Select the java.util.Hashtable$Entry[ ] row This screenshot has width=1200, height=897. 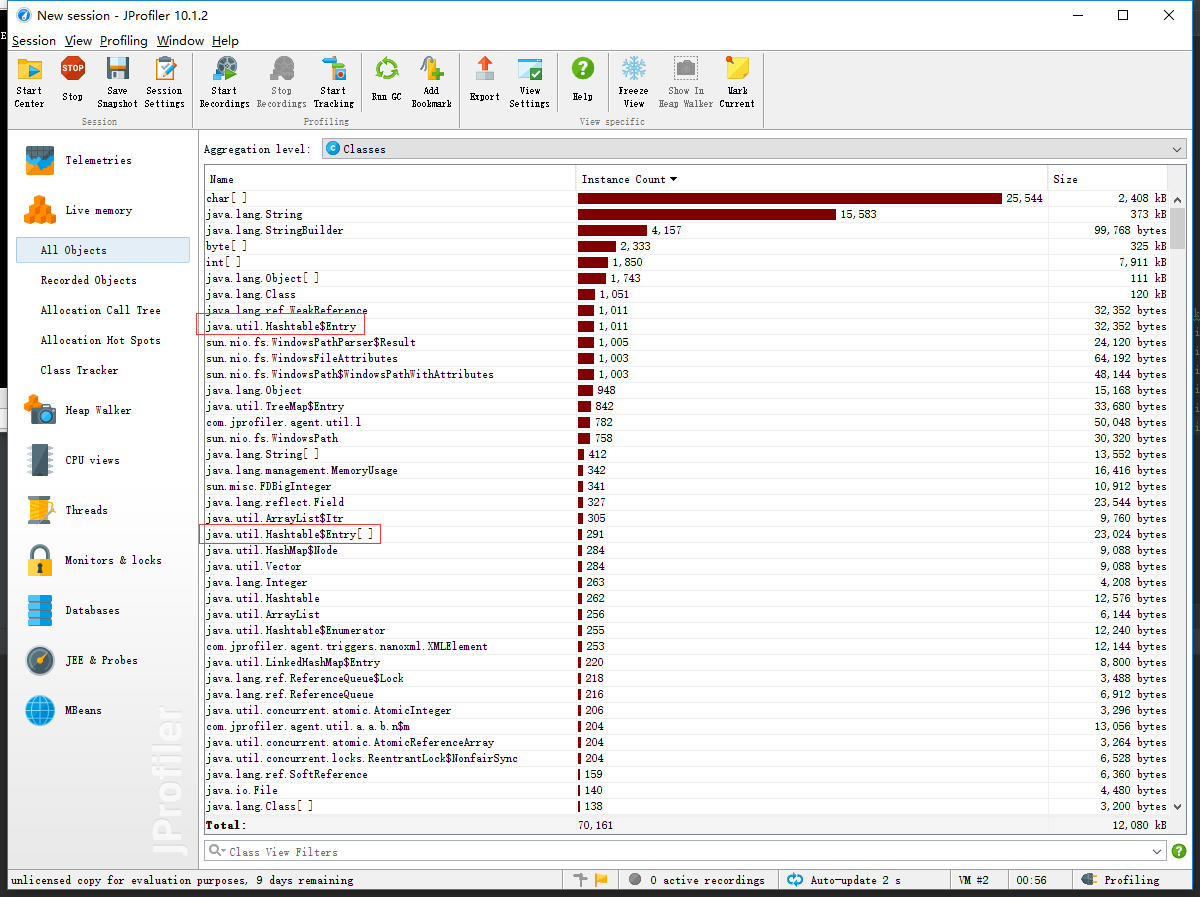(x=687, y=534)
